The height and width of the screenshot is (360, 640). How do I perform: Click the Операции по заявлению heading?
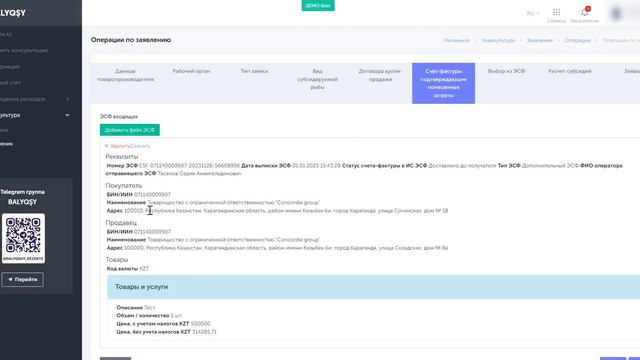pyautogui.click(x=131, y=40)
